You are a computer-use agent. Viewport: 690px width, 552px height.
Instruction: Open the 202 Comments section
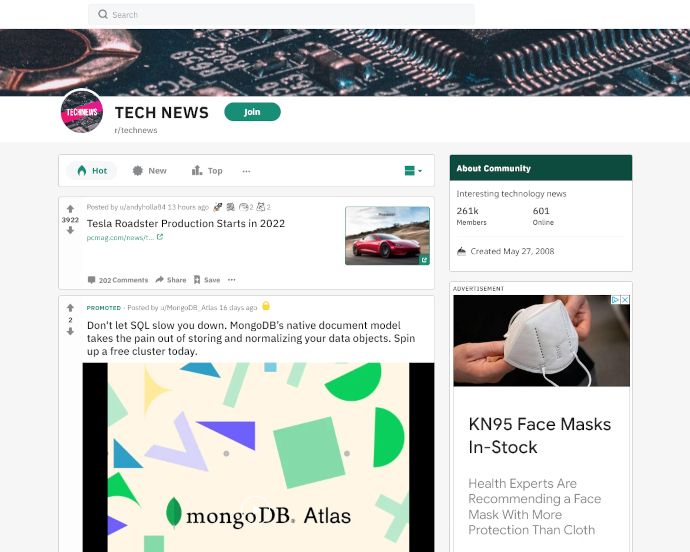118,280
